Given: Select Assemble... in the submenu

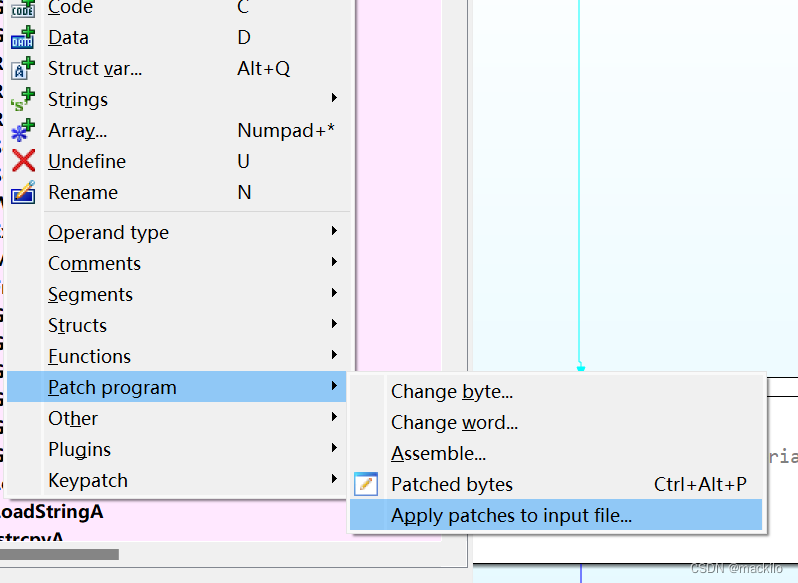Looking at the screenshot, I should pyautogui.click(x=556, y=453).
